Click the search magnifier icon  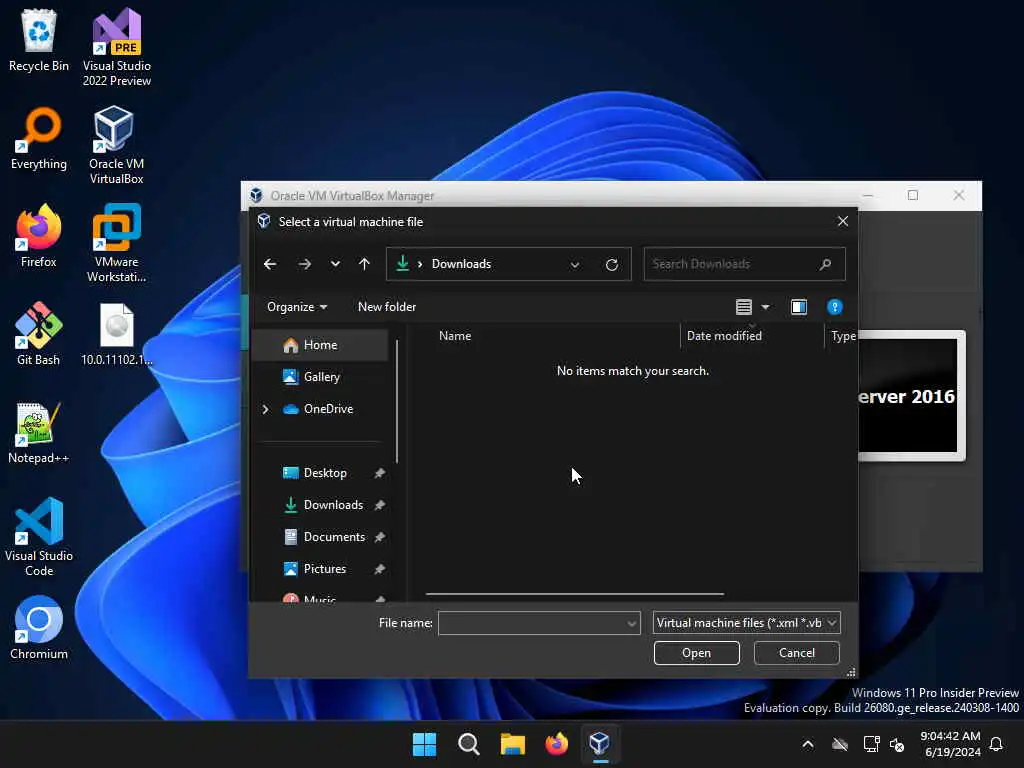825,264
